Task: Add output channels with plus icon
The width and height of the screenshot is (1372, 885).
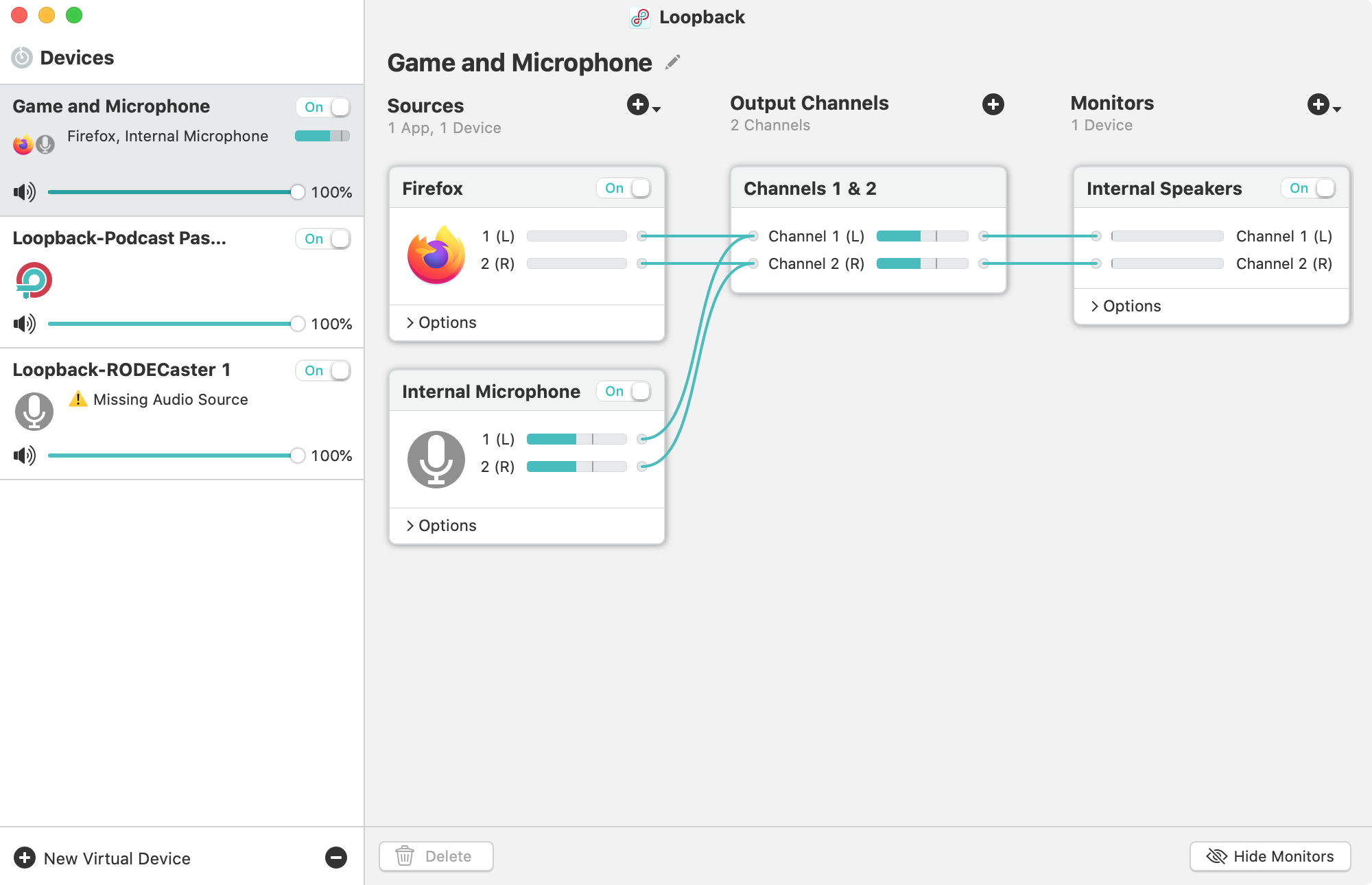Action: click(993, 104)
